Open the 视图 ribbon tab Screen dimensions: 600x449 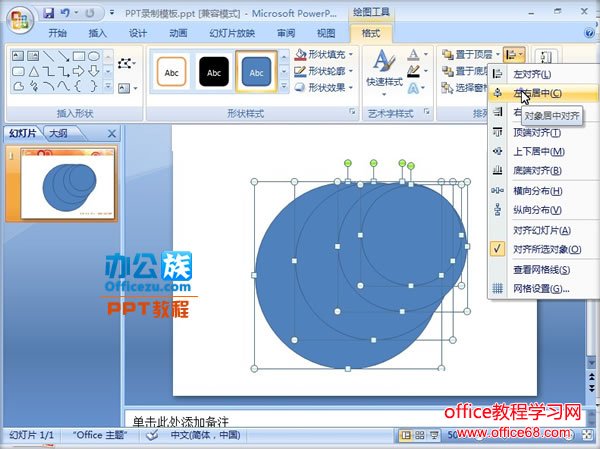pyautogui.click(x=326, y=33)
